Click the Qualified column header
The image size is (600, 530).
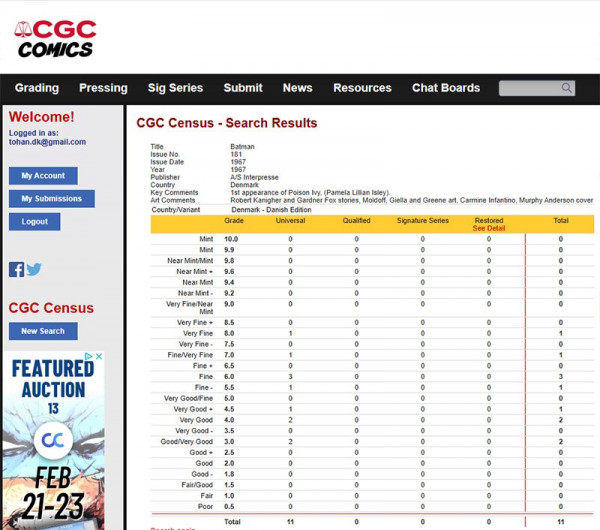click(356, 220)
